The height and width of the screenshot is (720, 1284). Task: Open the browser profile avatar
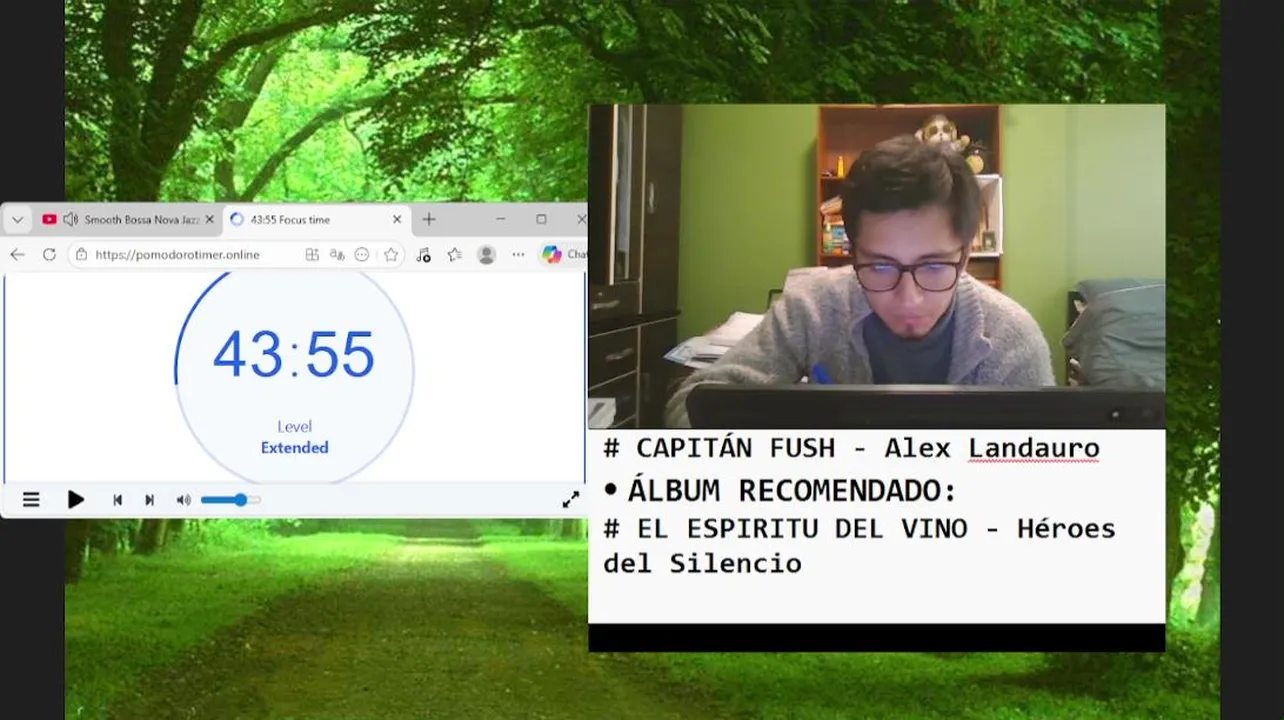coord(487,255)
